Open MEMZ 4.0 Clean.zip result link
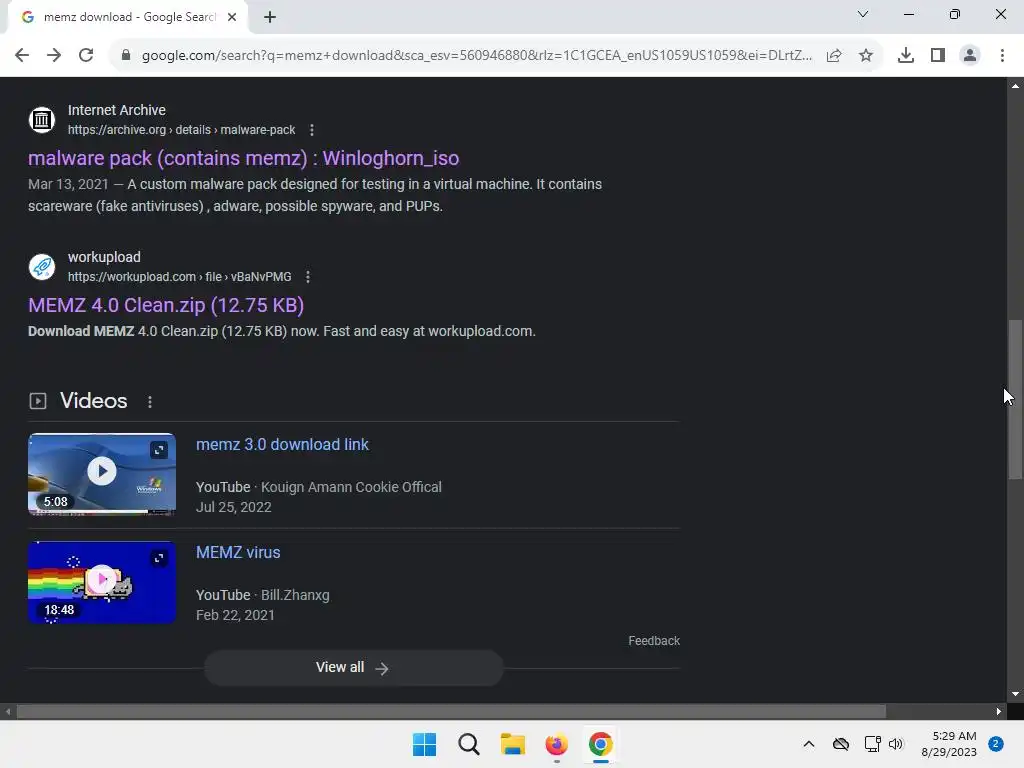 [x=166, y=305]
